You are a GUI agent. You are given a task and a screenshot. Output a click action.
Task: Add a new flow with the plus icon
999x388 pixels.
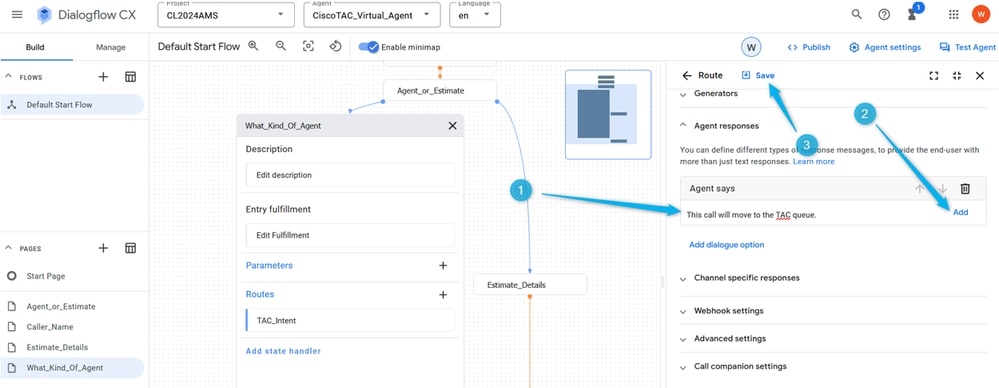103,77
